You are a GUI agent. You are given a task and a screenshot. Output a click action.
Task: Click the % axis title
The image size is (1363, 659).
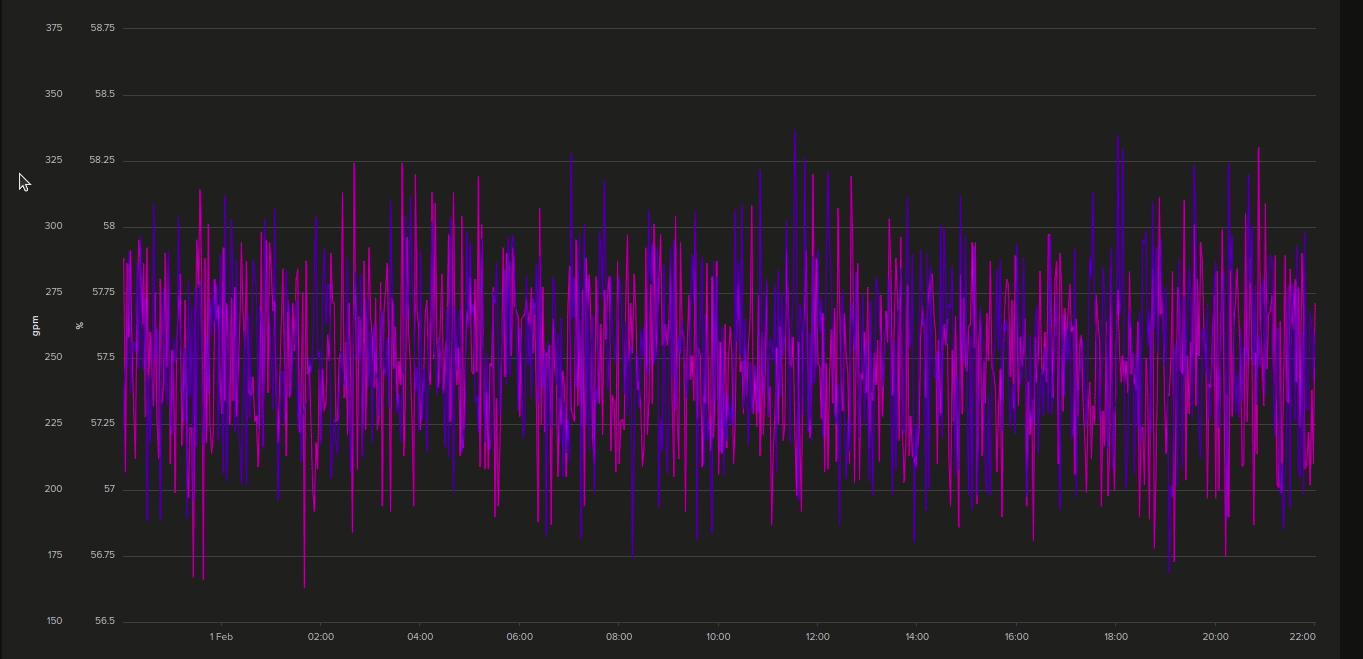click(80, 325)
